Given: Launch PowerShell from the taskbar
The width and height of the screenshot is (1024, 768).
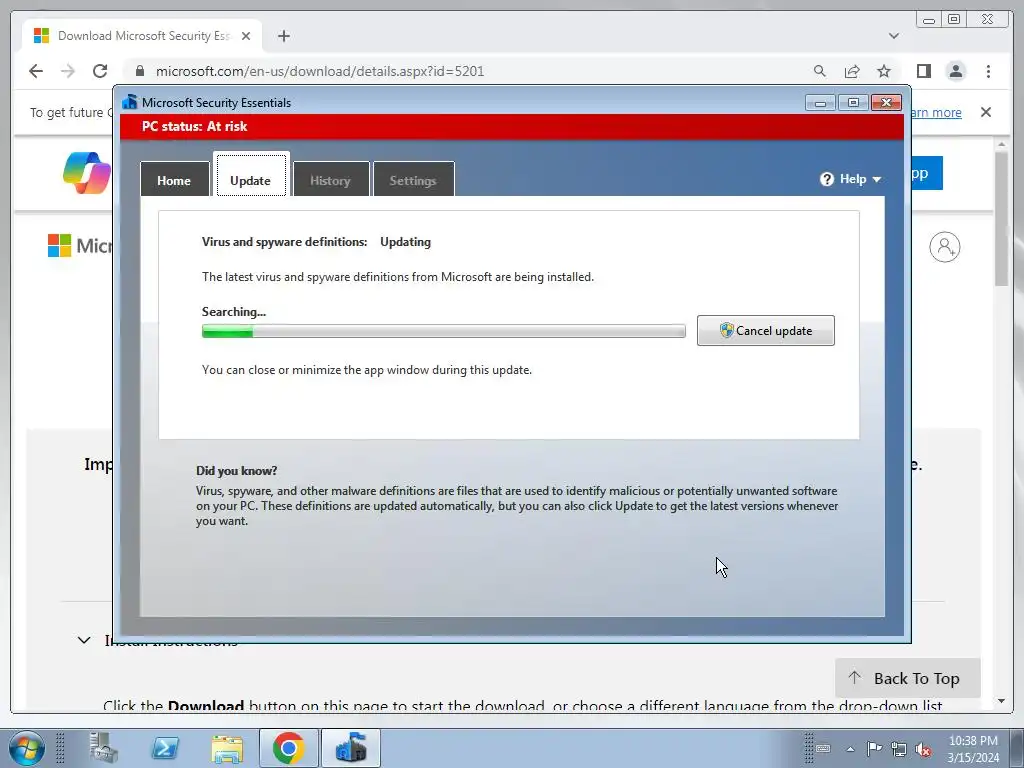Looking at the screenshot, I should tap(165, 748).
